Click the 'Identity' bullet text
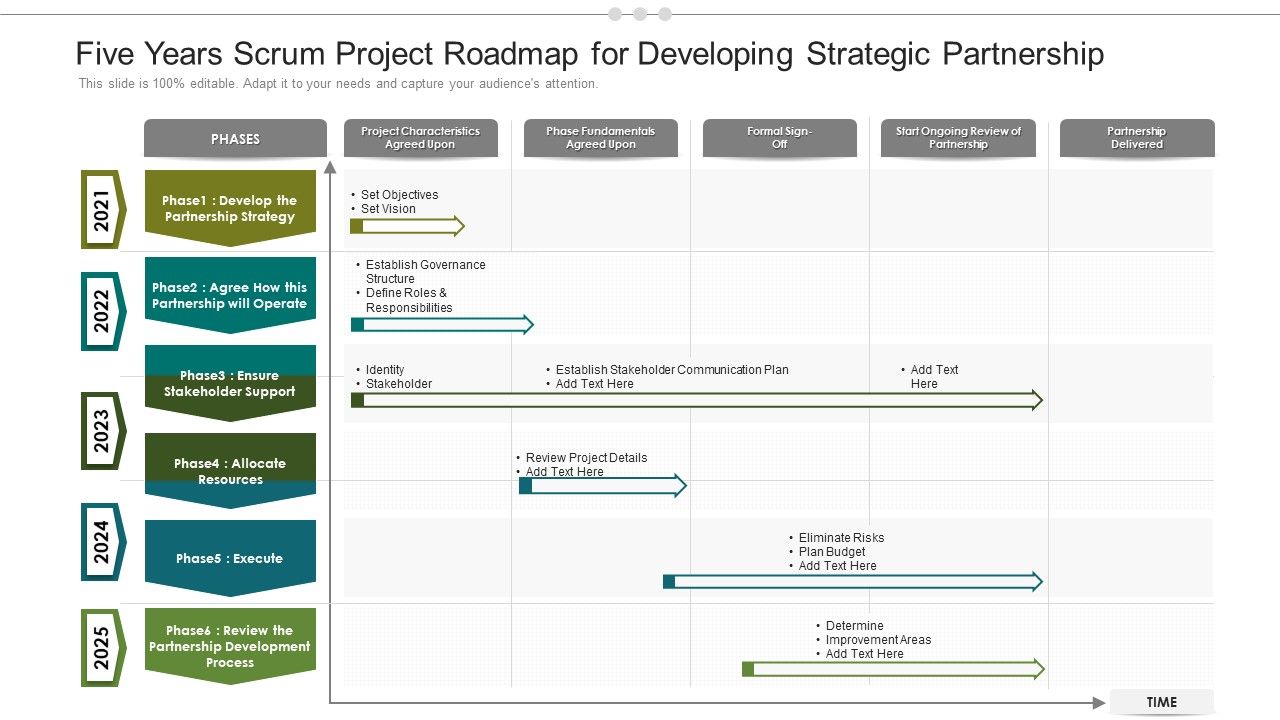 click(x=385, y=370)
